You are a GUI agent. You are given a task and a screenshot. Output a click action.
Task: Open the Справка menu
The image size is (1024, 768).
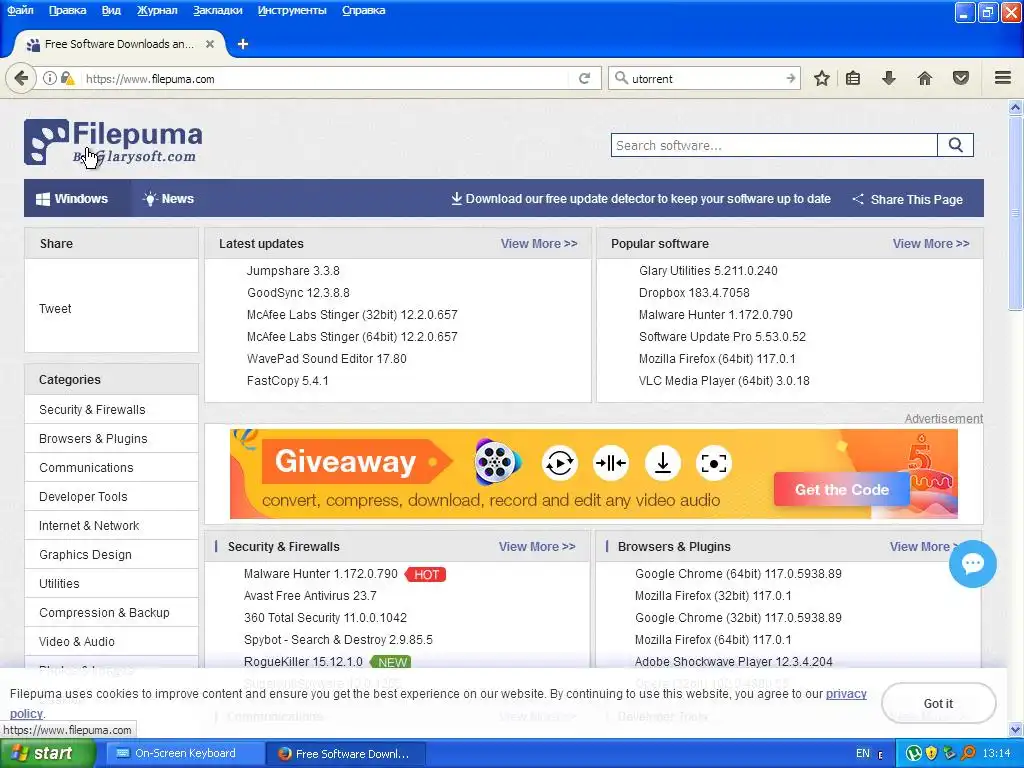364,10
